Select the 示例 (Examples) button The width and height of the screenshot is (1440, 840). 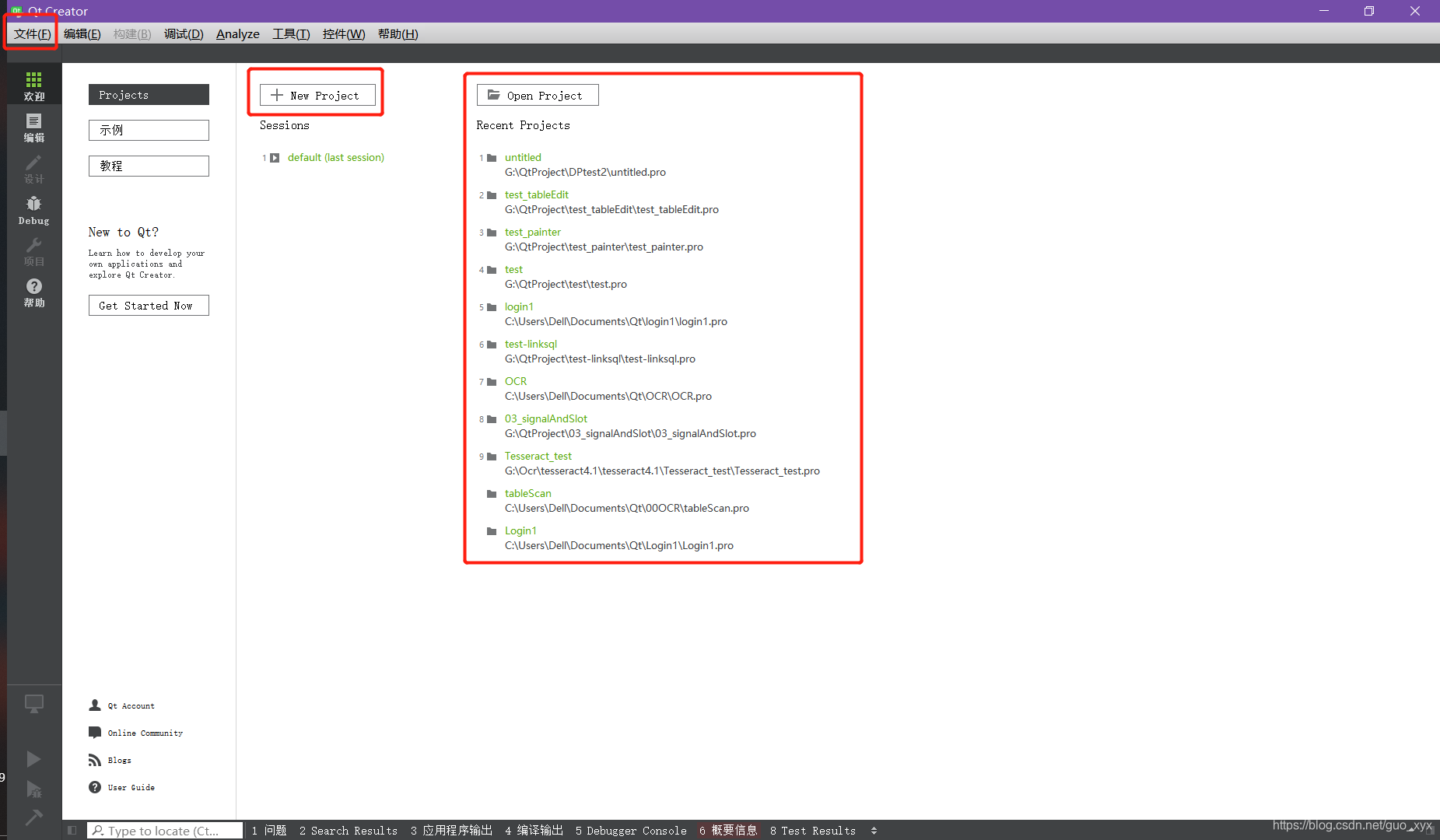coord(149,130)
